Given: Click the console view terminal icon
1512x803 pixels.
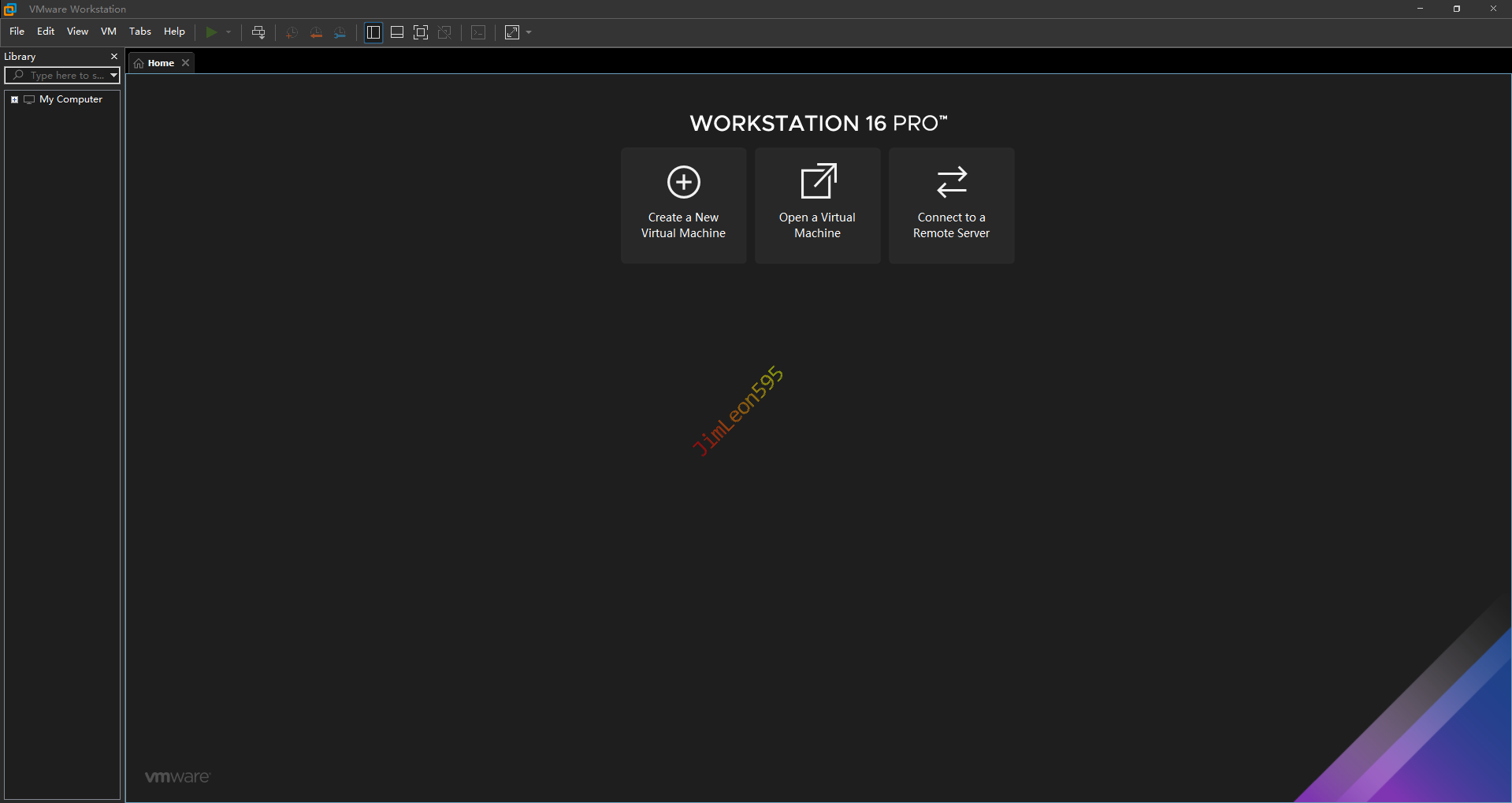Looking at the screenshot, I should (x=478, y=32).
